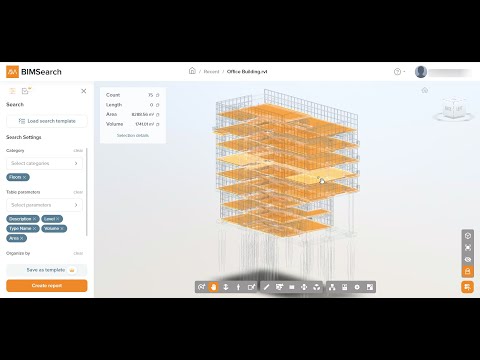Remove the Description parameter chip
The image size is (480, 360).
pos(35,219)
